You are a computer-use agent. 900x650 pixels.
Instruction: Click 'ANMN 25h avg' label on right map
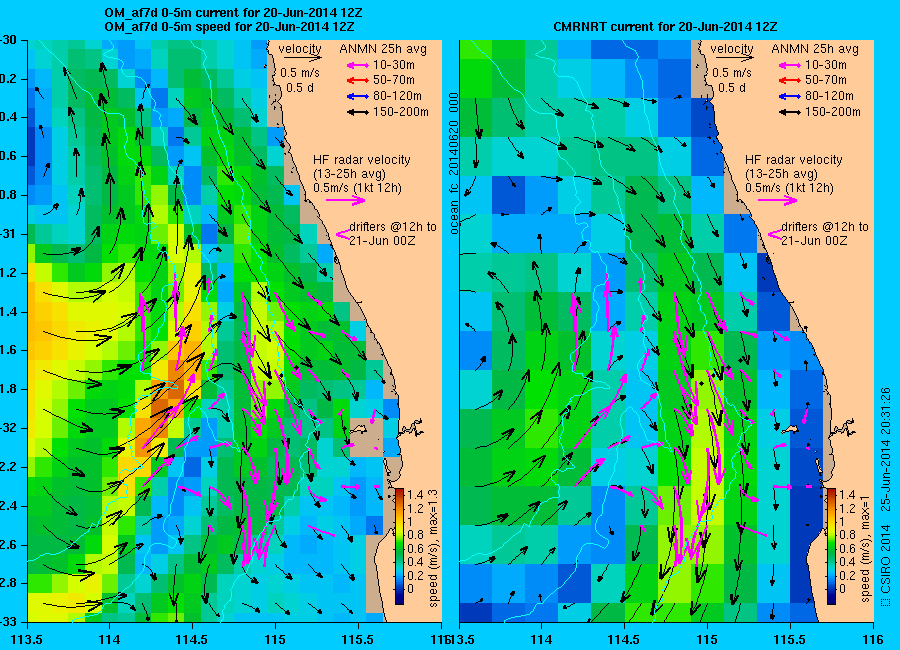point(815,49)
